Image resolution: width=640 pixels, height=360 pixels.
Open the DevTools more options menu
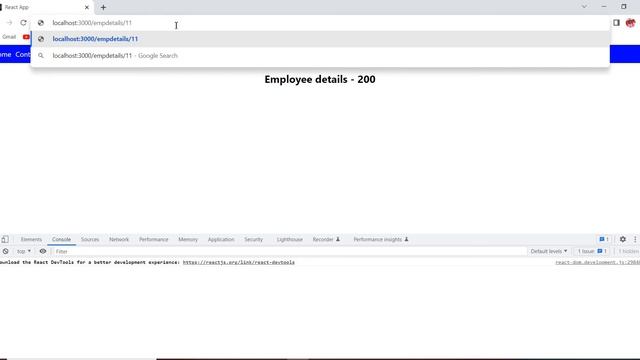pyautogui.click(x=635, y=240)
